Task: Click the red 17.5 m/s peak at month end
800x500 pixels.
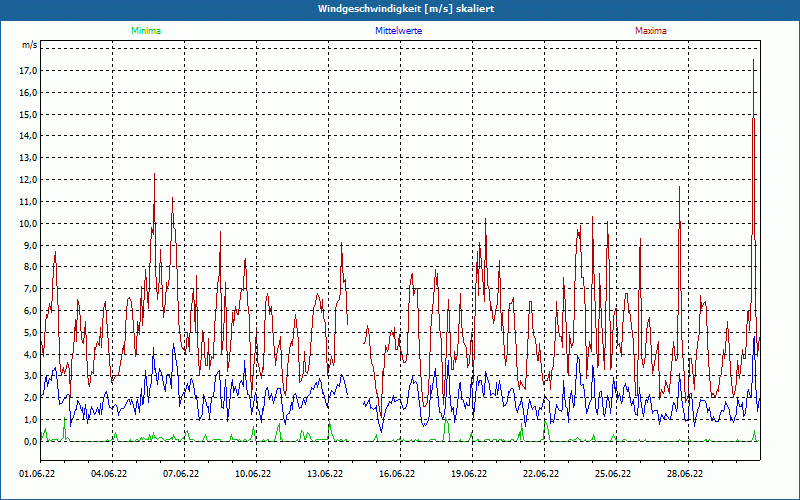Action: pyautogui.click(x=754, y=60)
